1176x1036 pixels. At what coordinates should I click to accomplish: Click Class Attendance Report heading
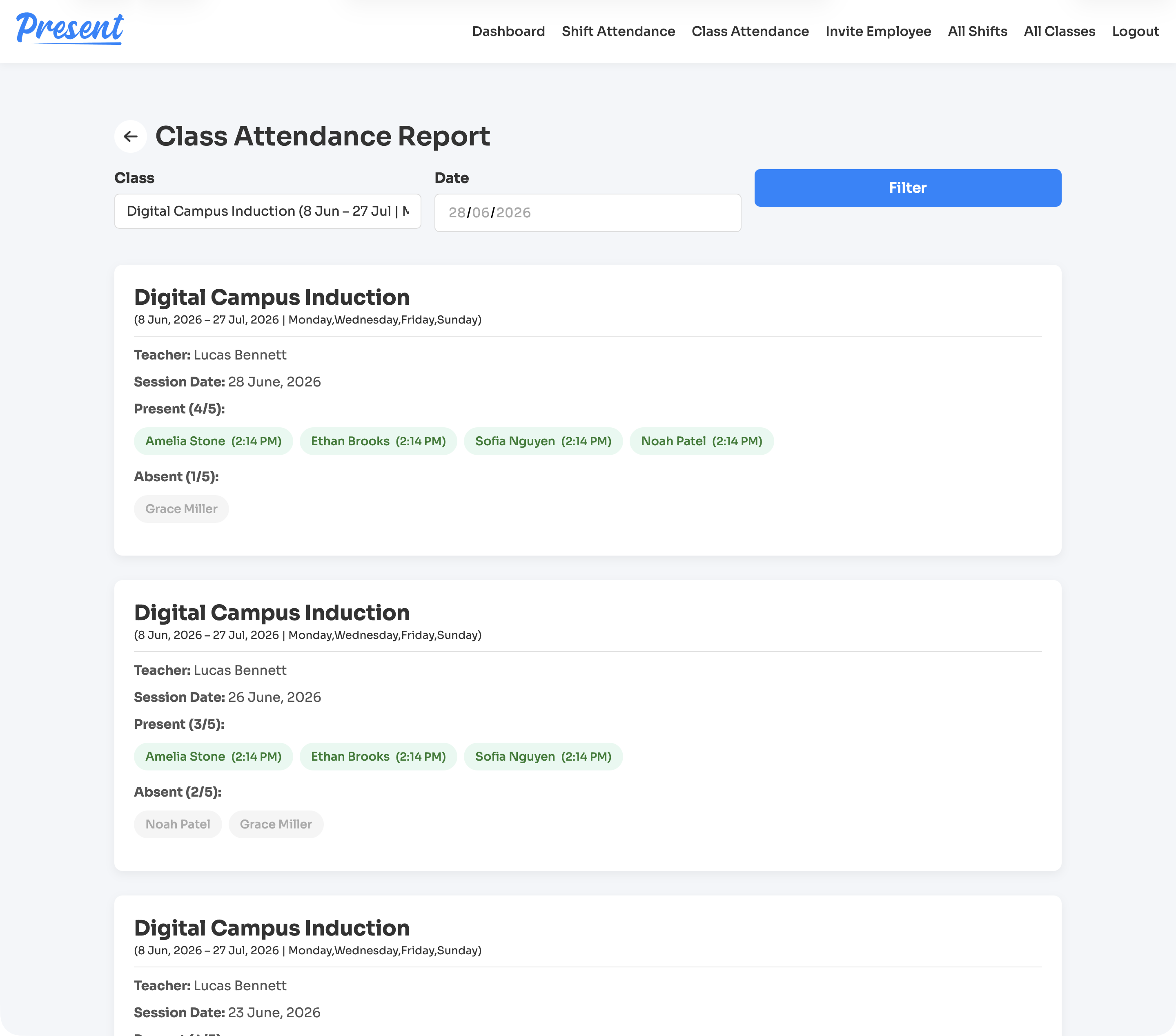click(322, 137)
